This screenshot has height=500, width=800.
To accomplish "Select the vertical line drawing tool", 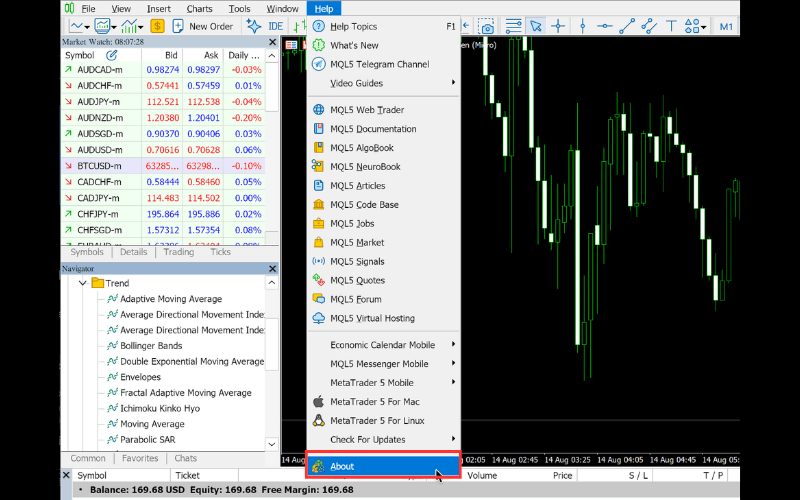I will click(x=583, y=26).
